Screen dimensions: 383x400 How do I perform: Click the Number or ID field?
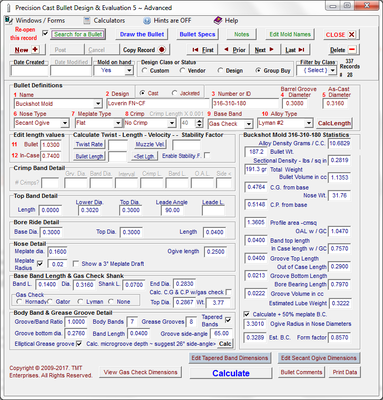(245, 104)
